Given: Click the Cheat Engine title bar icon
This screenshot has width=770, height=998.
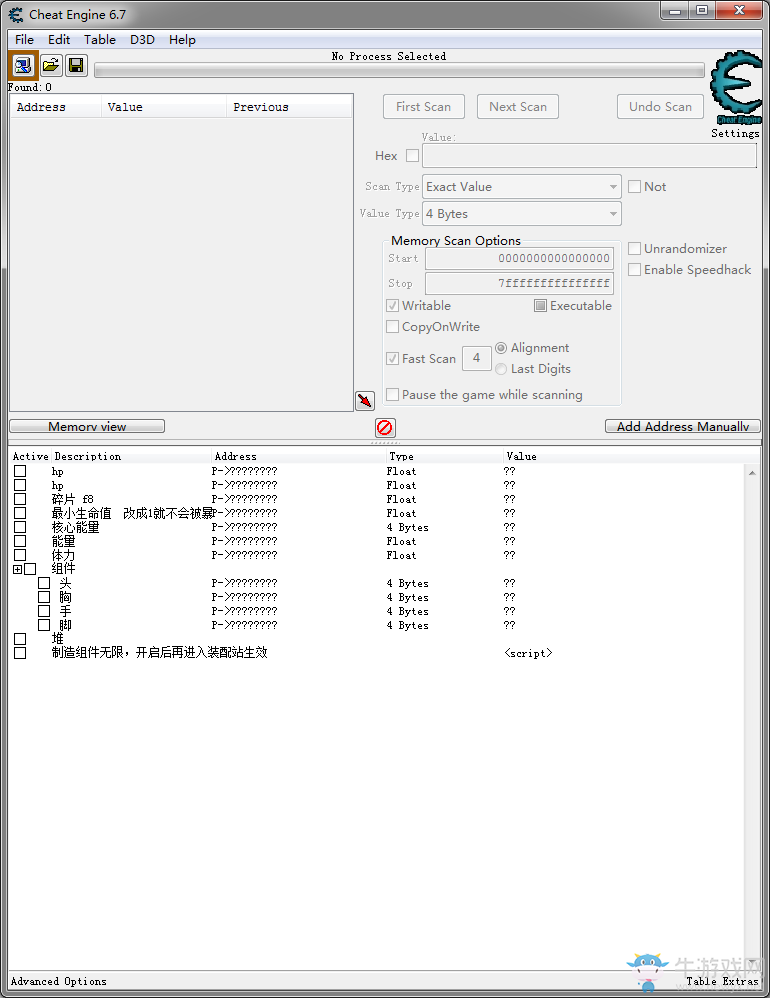Looking at the screenshot, I should [x=16, y=14].
